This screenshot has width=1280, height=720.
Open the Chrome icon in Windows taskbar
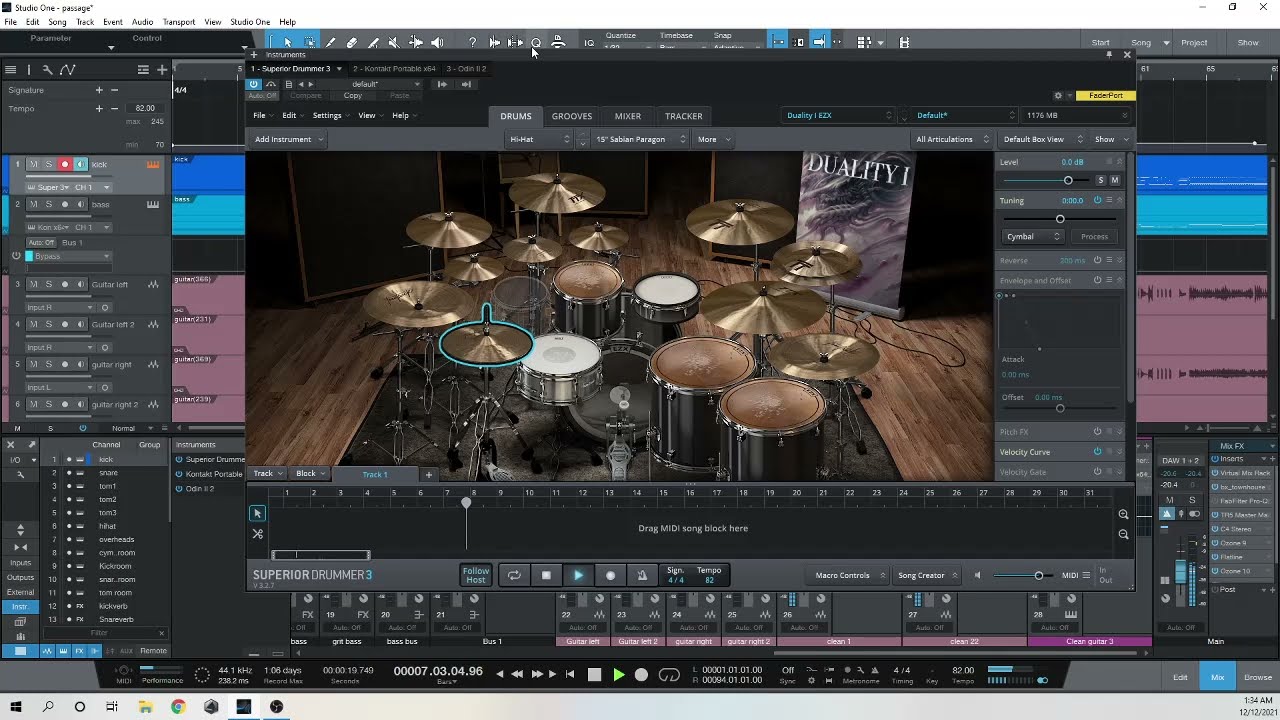pyautogui.click(x=178, y=706)
